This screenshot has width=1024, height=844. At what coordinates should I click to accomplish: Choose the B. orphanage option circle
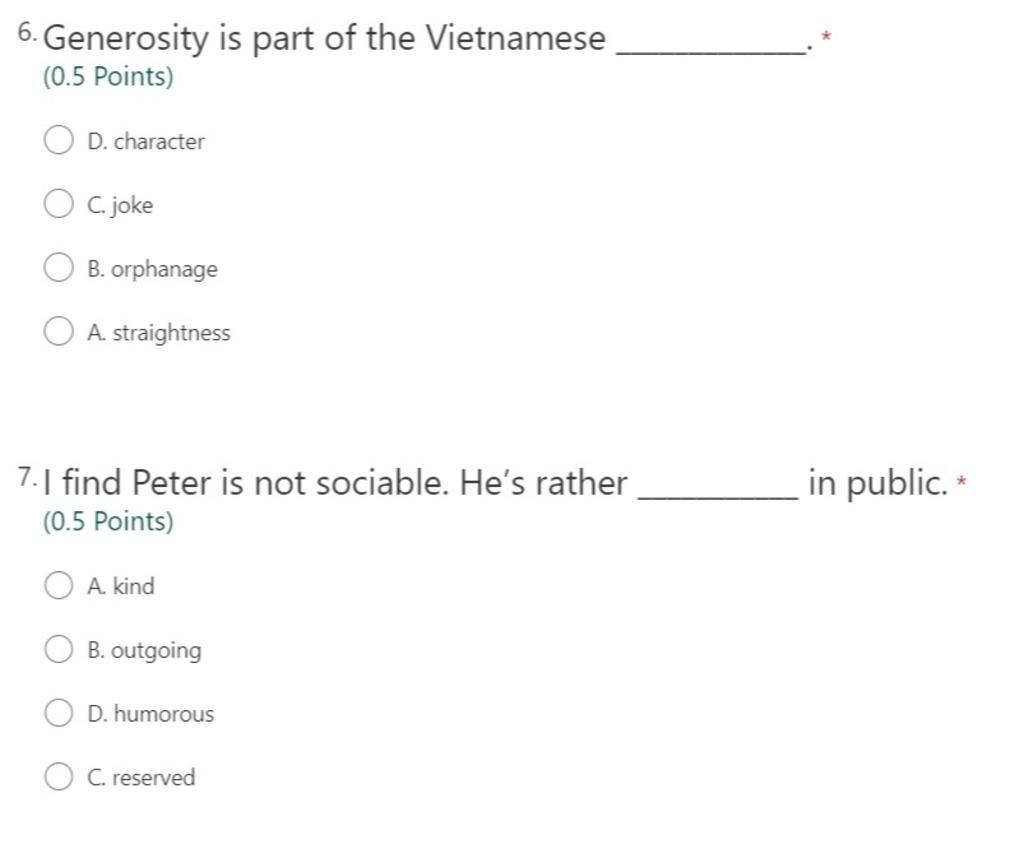click(59, 267)
